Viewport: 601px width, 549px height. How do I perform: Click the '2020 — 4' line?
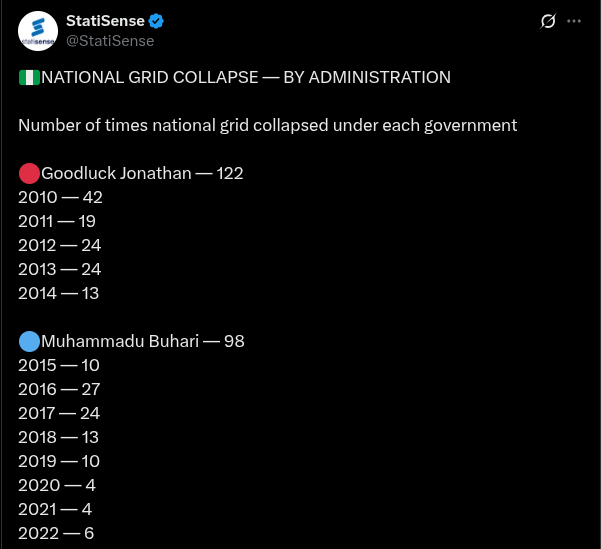pyautogui.click(x=57, y=485)
